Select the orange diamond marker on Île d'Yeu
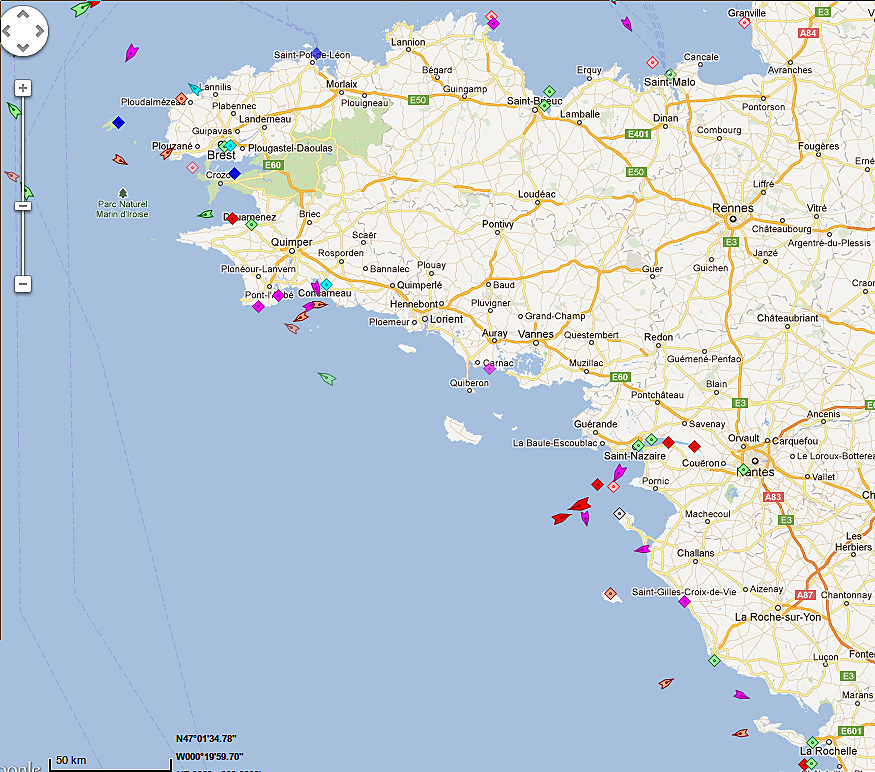 (610, 593)
